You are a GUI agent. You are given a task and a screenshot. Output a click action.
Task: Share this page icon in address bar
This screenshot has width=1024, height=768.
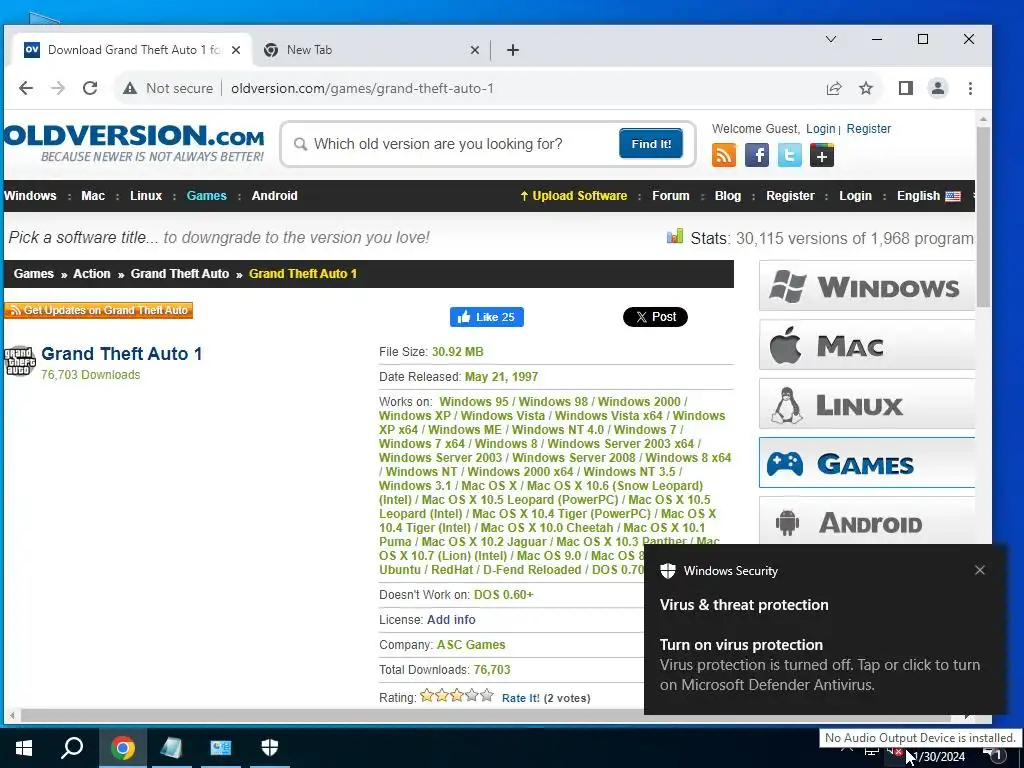tap(834, 88)
